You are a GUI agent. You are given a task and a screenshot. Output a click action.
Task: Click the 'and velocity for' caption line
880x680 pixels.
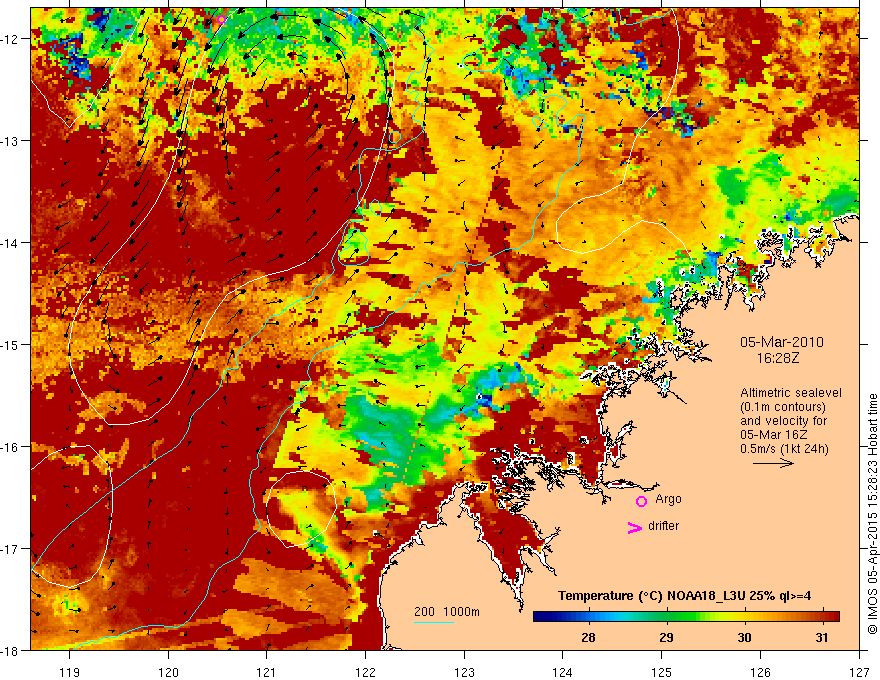pyautogui.click(x=783, y=421)
